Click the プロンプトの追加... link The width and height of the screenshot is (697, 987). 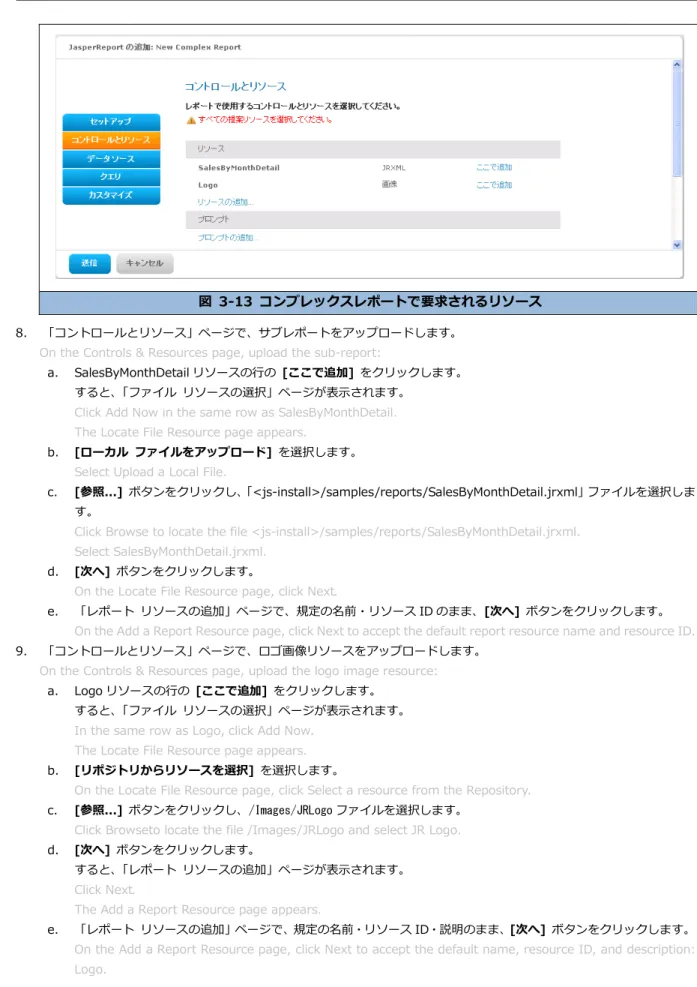click(x=228, y=237)
